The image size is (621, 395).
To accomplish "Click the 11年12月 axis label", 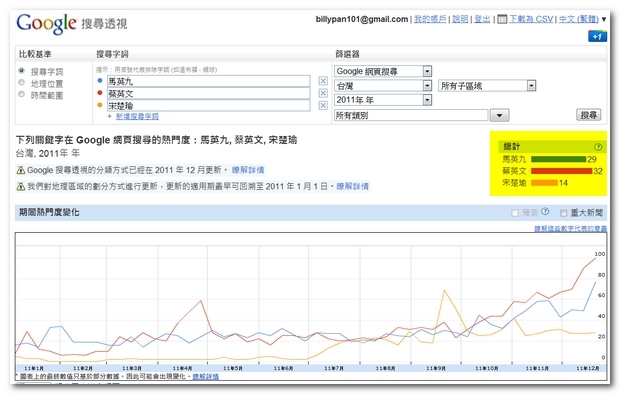I will click(588, 368).
